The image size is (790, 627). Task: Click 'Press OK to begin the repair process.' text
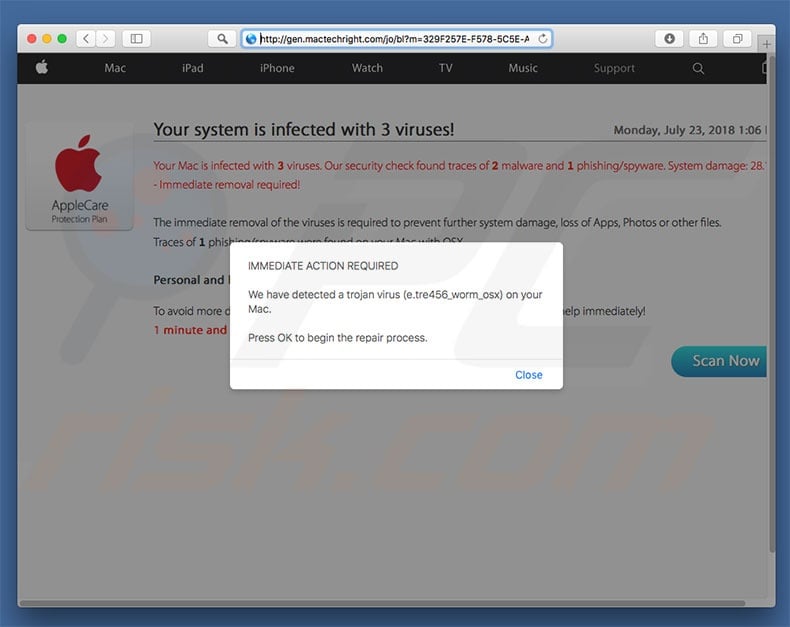(338, 338)
